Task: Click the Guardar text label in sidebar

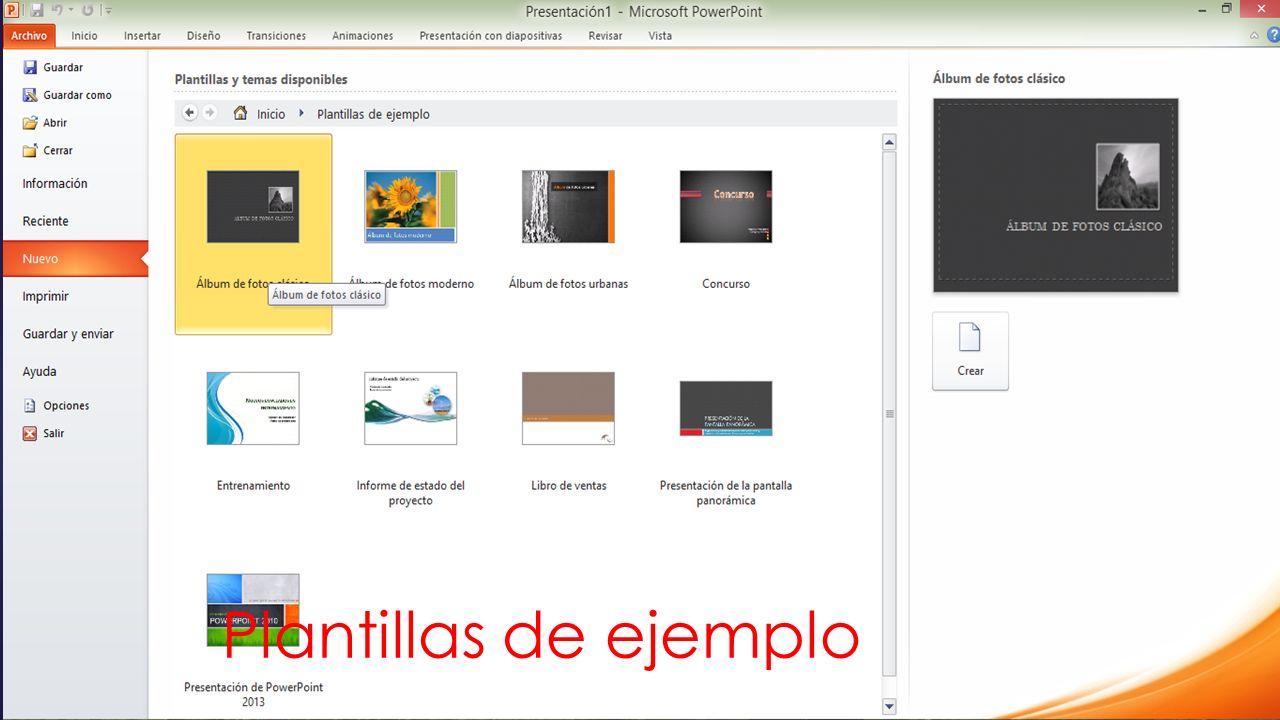Action: (x=63, y=67)
